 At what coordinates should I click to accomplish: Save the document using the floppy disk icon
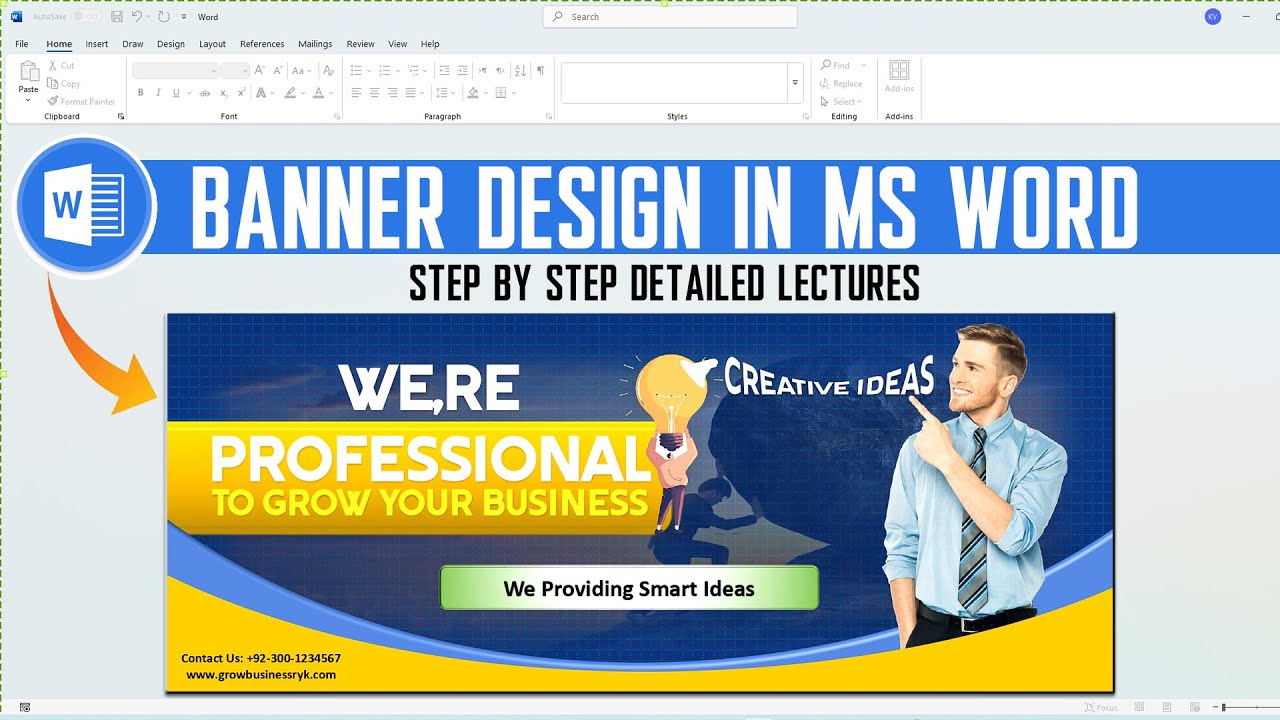coord(117,17)
